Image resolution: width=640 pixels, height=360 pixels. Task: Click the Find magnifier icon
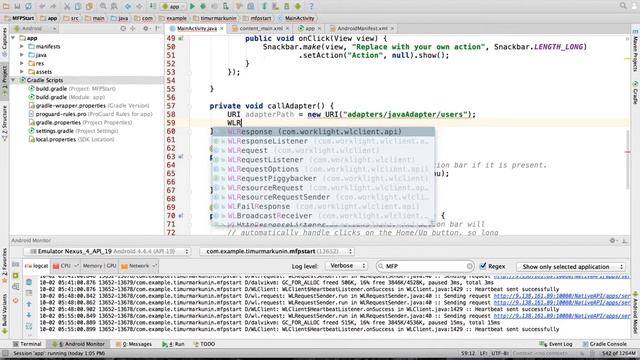point(103,7)
